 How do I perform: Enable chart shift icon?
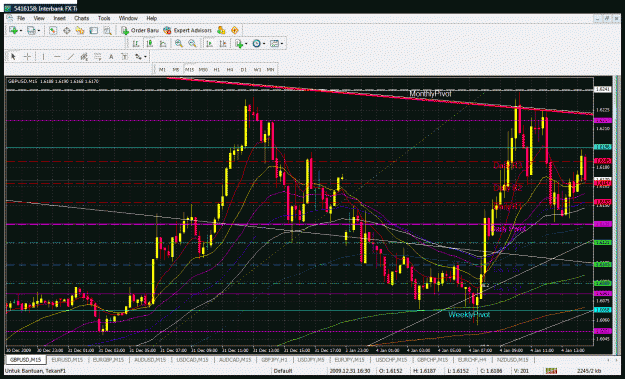point(223,43)
